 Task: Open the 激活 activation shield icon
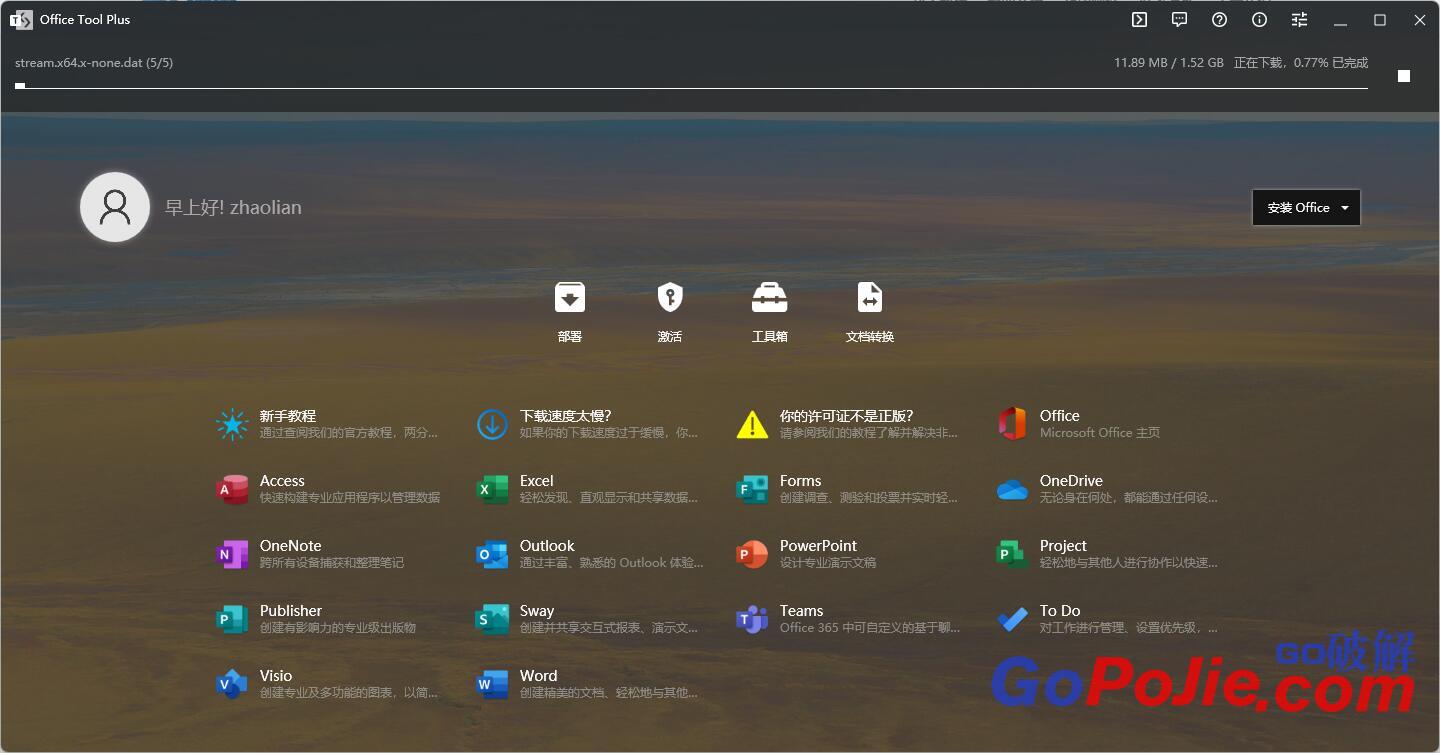pyautogui.click(x=670, y=297)
